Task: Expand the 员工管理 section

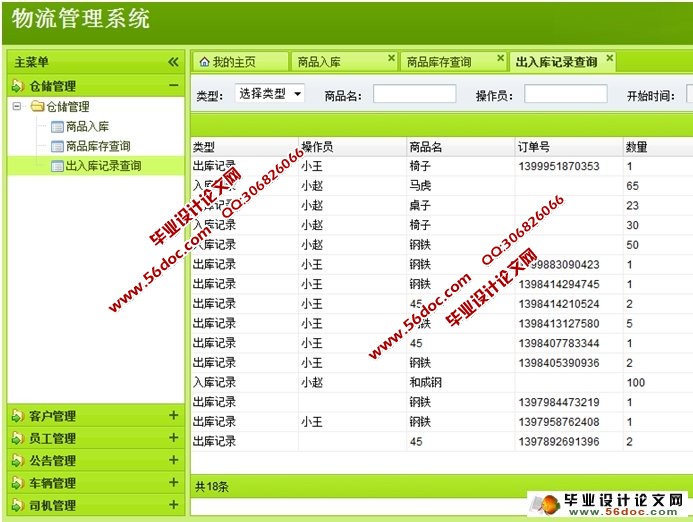Action: pyautogui.click(x=174, y=438)
